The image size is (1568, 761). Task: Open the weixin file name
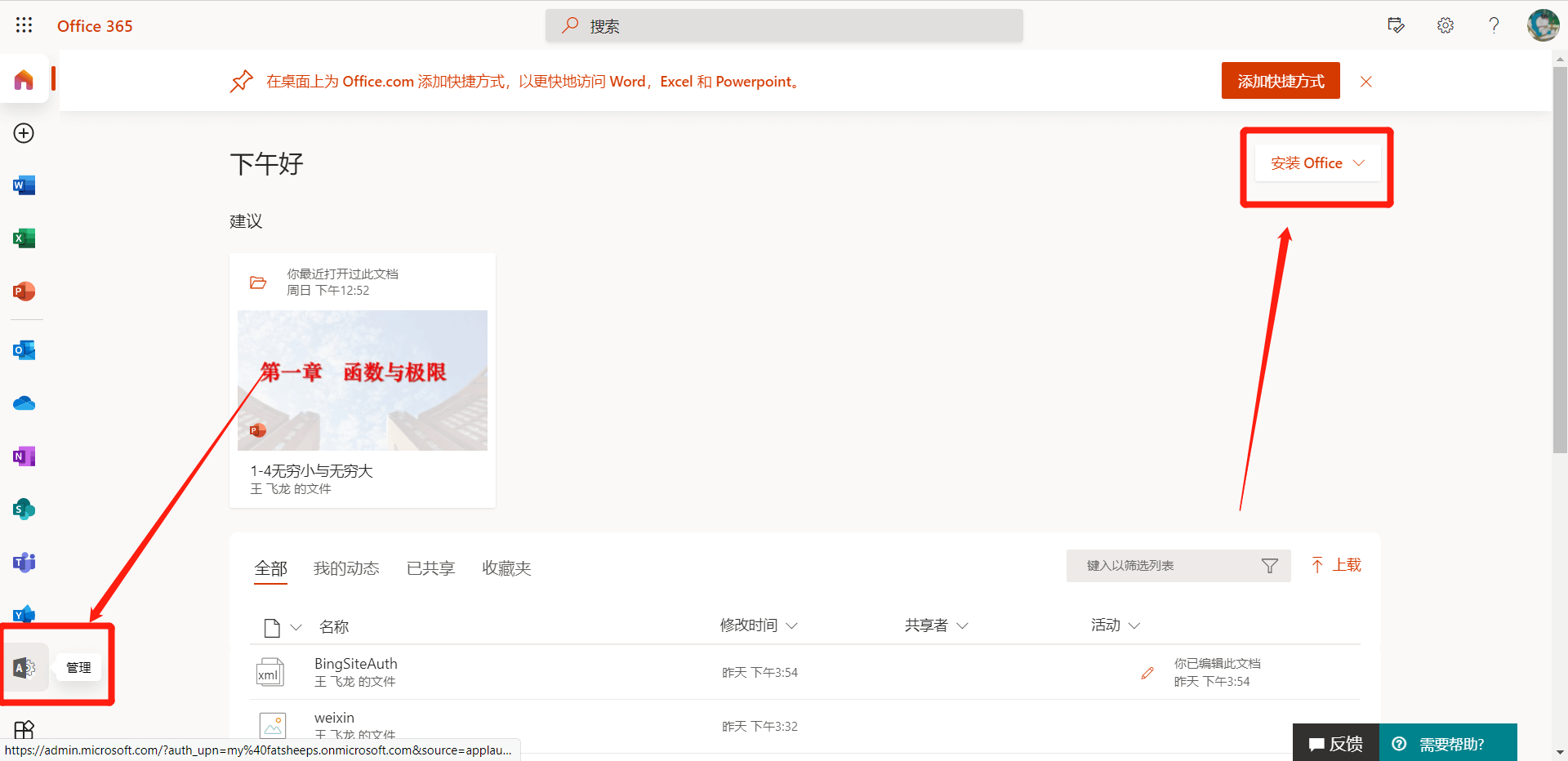click(x=334, y=718)
